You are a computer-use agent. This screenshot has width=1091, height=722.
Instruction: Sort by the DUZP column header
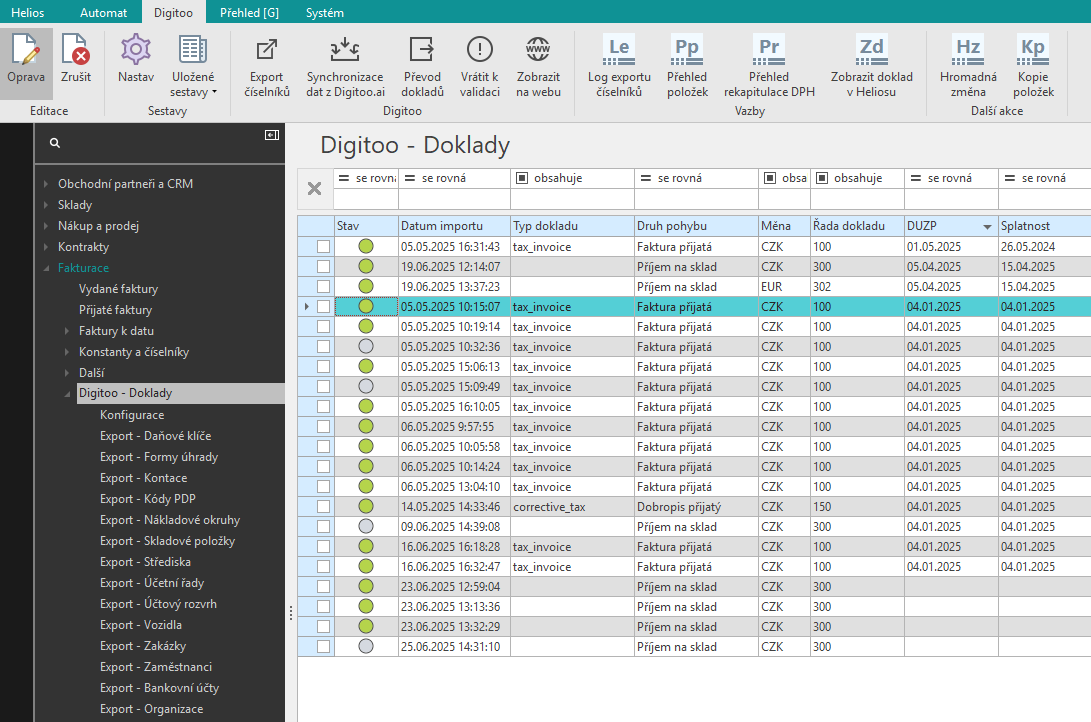click(x=951, y=226)
